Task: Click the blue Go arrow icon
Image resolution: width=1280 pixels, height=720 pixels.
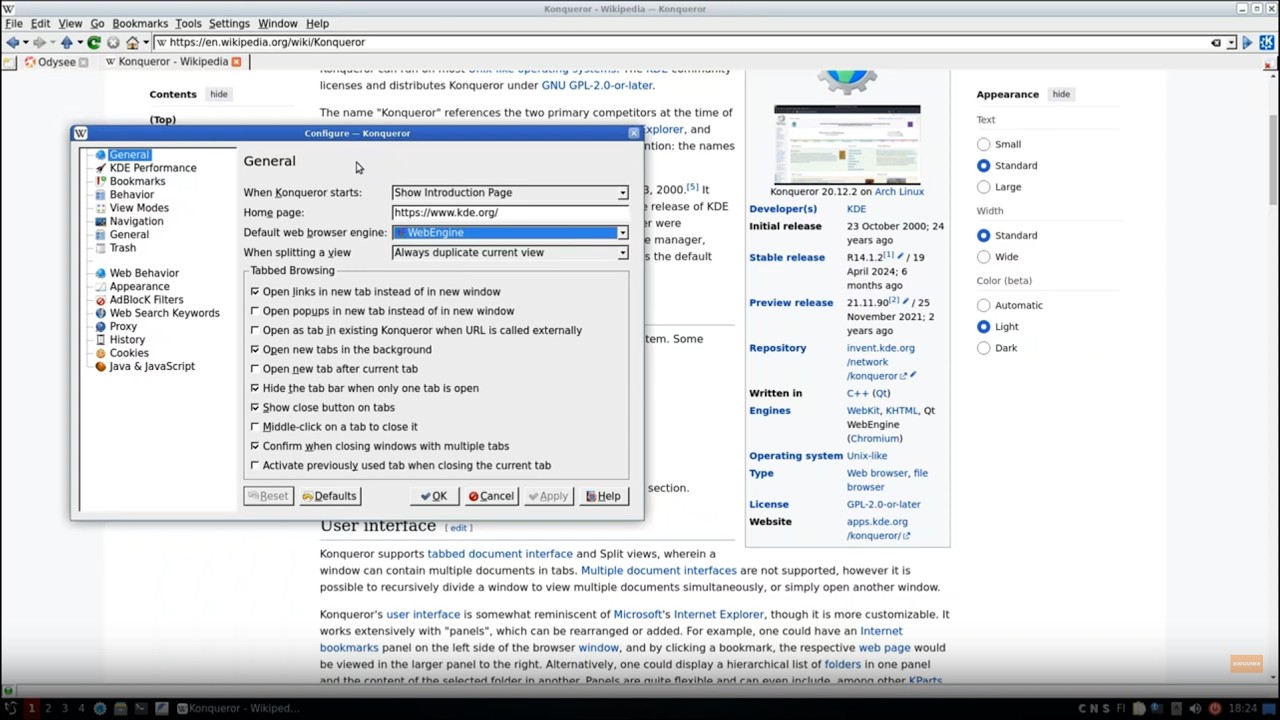Action: (x=1247, y=43)
